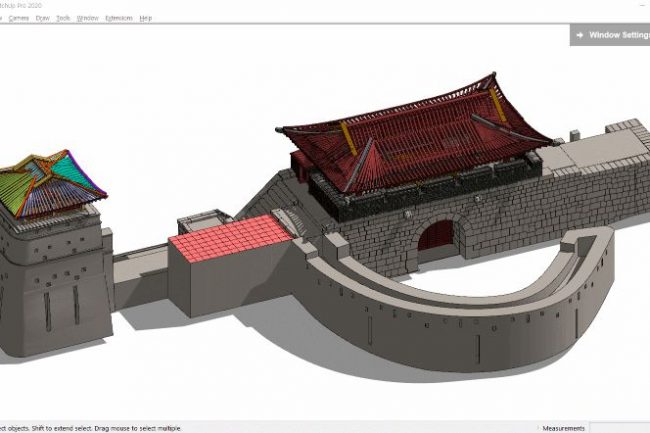650x433 pixels.
Task: Open the Camera menu
Action: pos(18,18)
